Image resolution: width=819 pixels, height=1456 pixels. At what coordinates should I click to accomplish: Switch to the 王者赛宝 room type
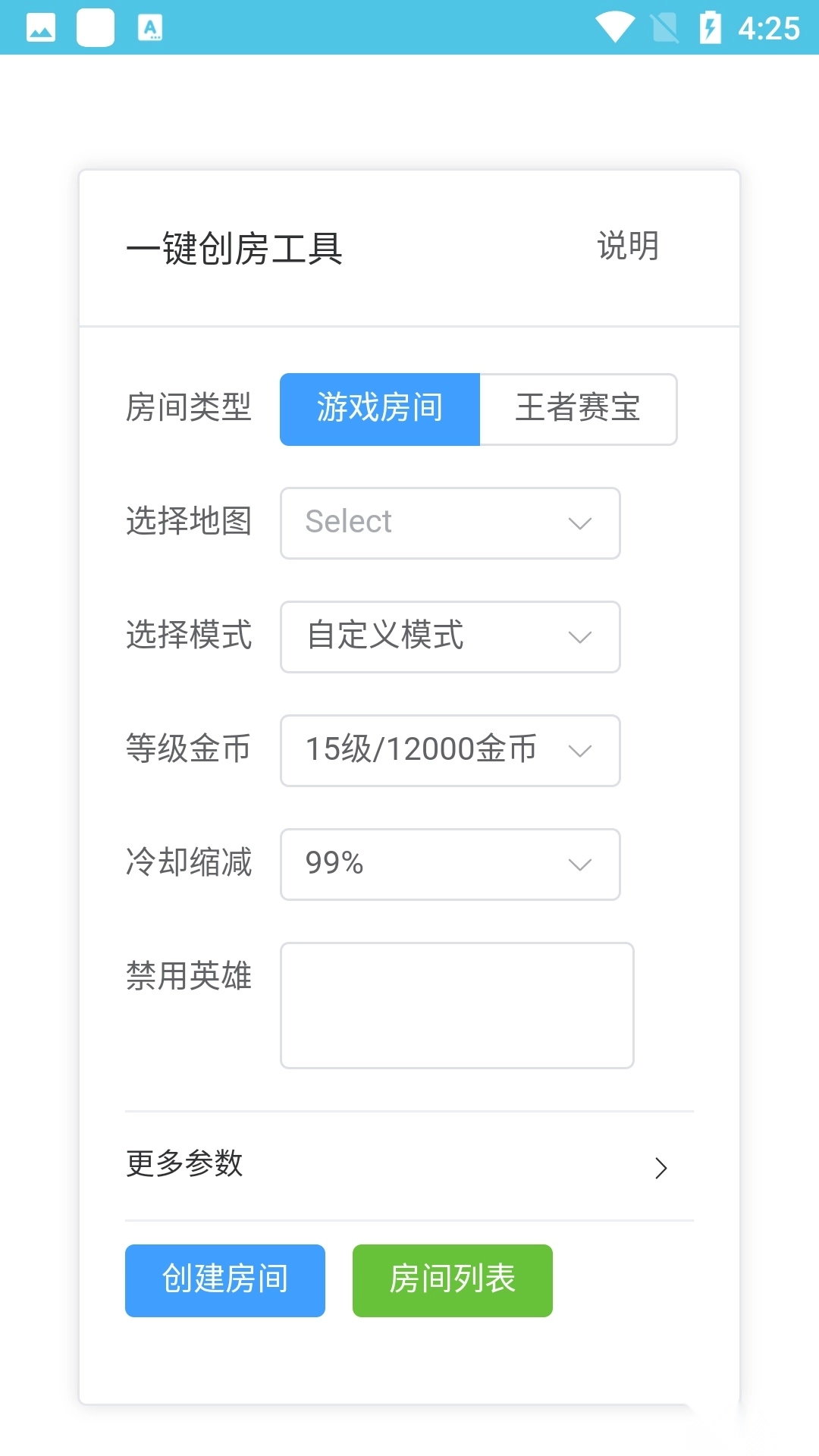click(579, 409)
